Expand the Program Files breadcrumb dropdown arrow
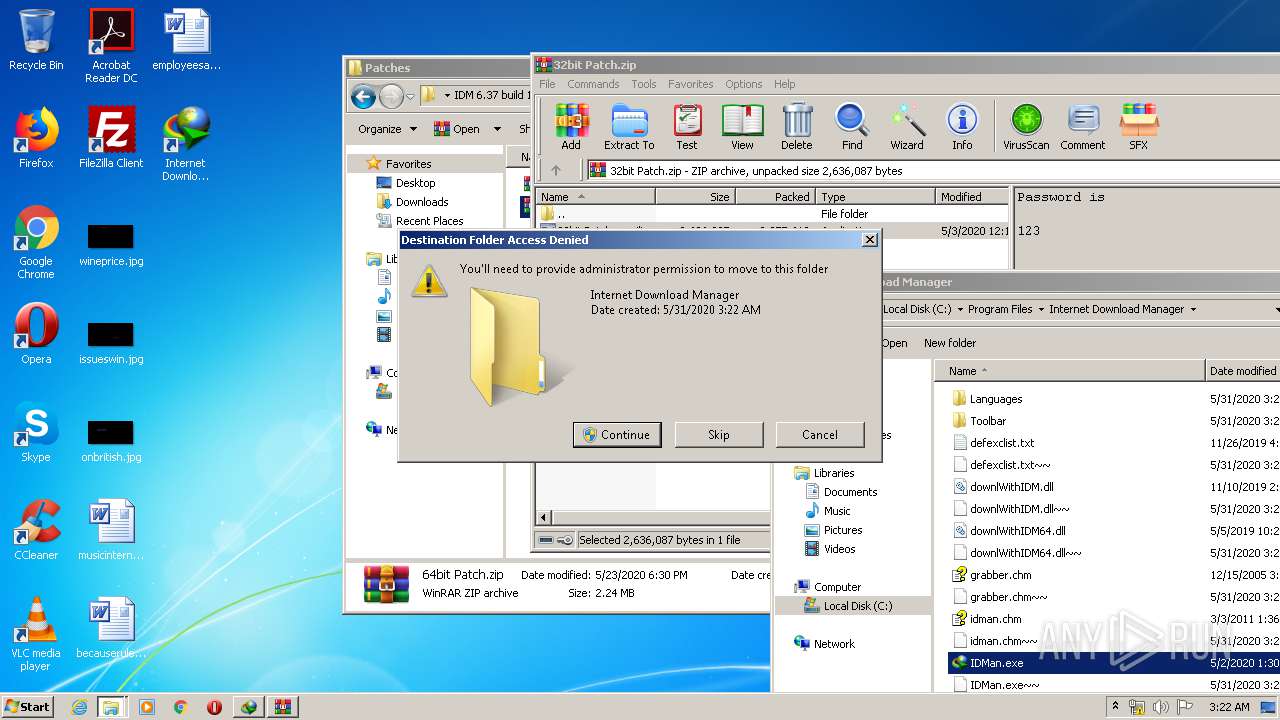The image size is (1280, 720). click(1041, 309)
